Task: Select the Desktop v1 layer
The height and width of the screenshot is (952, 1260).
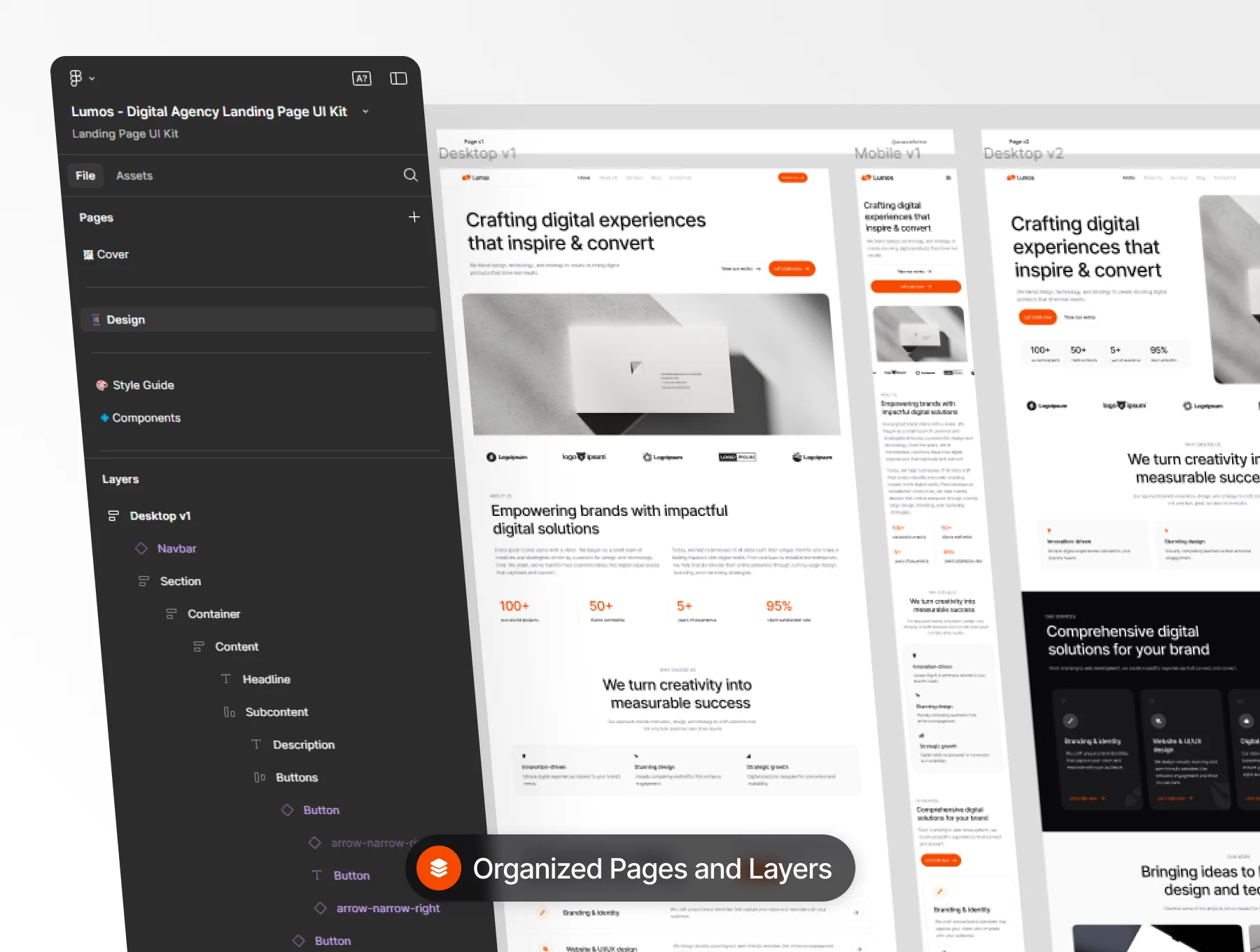Action: click(160, 516)
